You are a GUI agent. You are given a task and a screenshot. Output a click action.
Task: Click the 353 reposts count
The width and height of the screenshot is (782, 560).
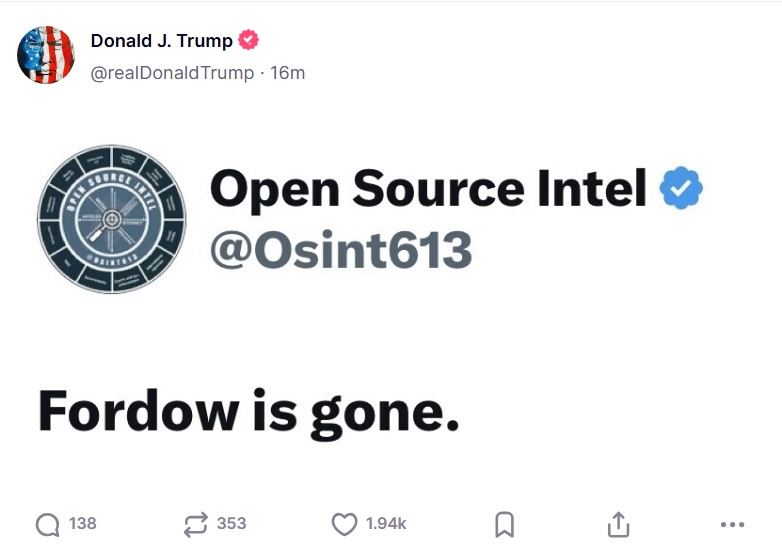click(x=231, y=524)
